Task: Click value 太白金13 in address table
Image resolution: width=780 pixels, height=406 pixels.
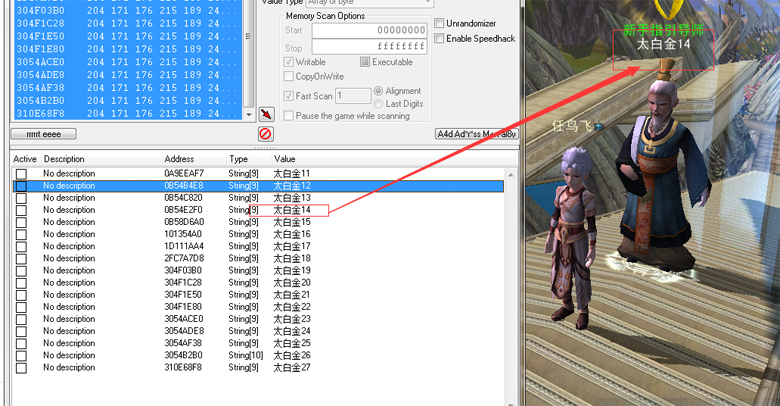Action: (x=292, y=198)
